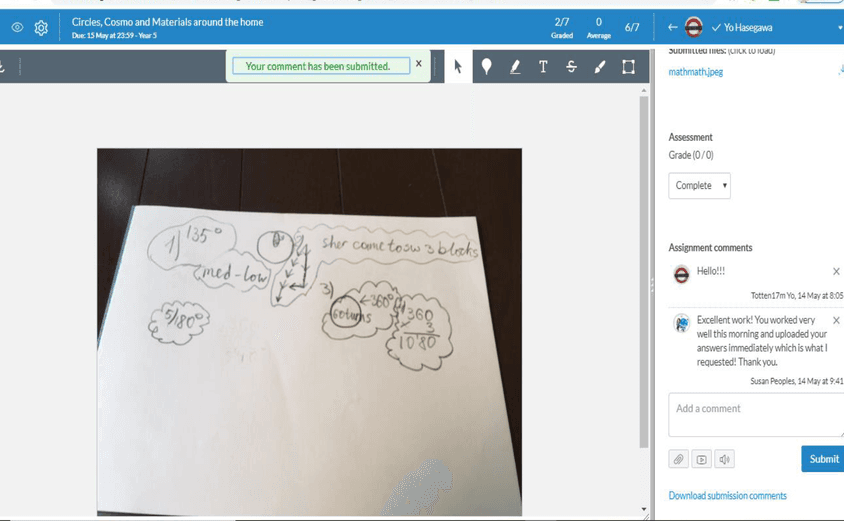Toggle the eye visibility icon in header
844x521 pixels.
[x=17, y=28]
